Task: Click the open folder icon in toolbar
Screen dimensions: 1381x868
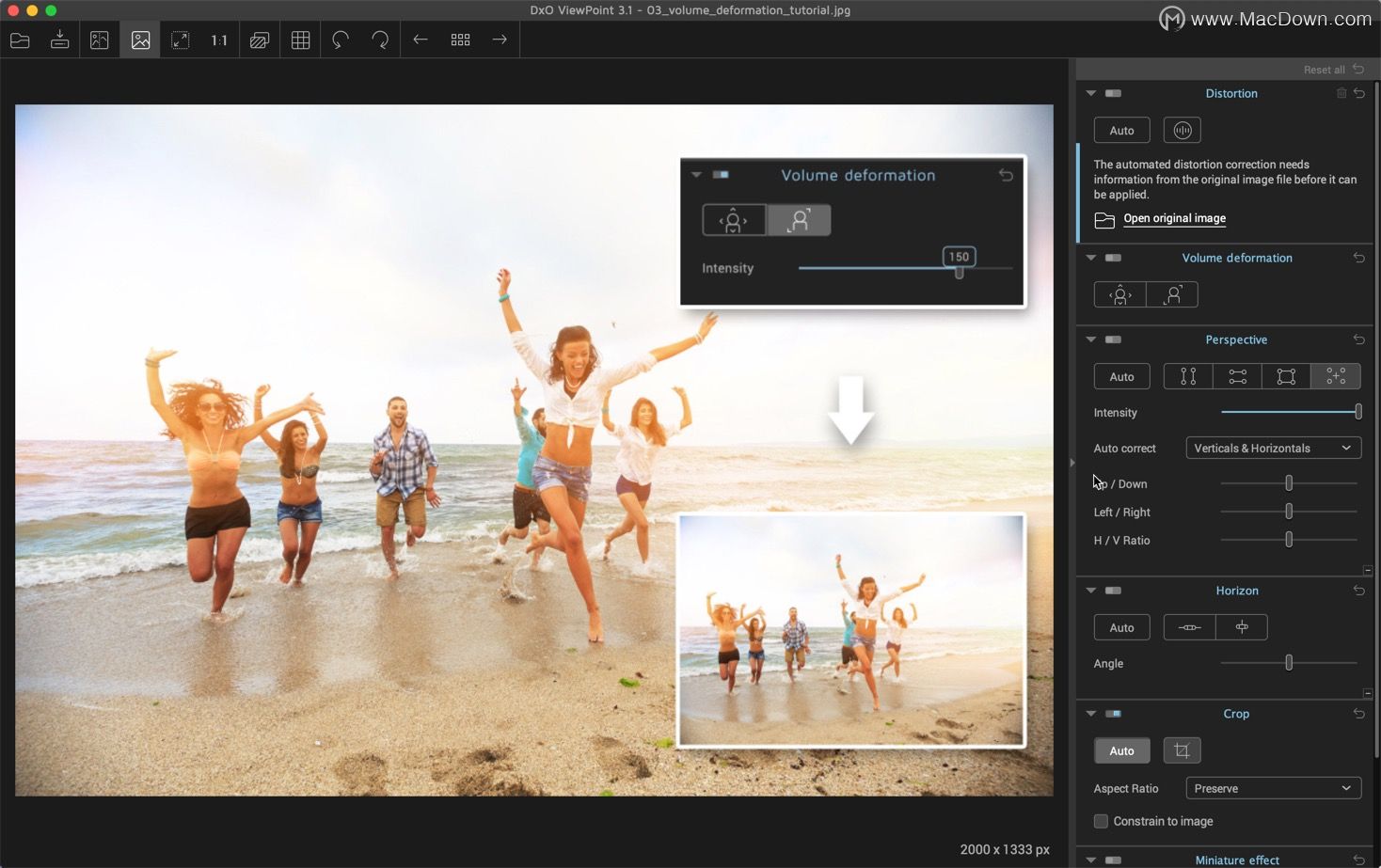Action: [x=20, y=39]
